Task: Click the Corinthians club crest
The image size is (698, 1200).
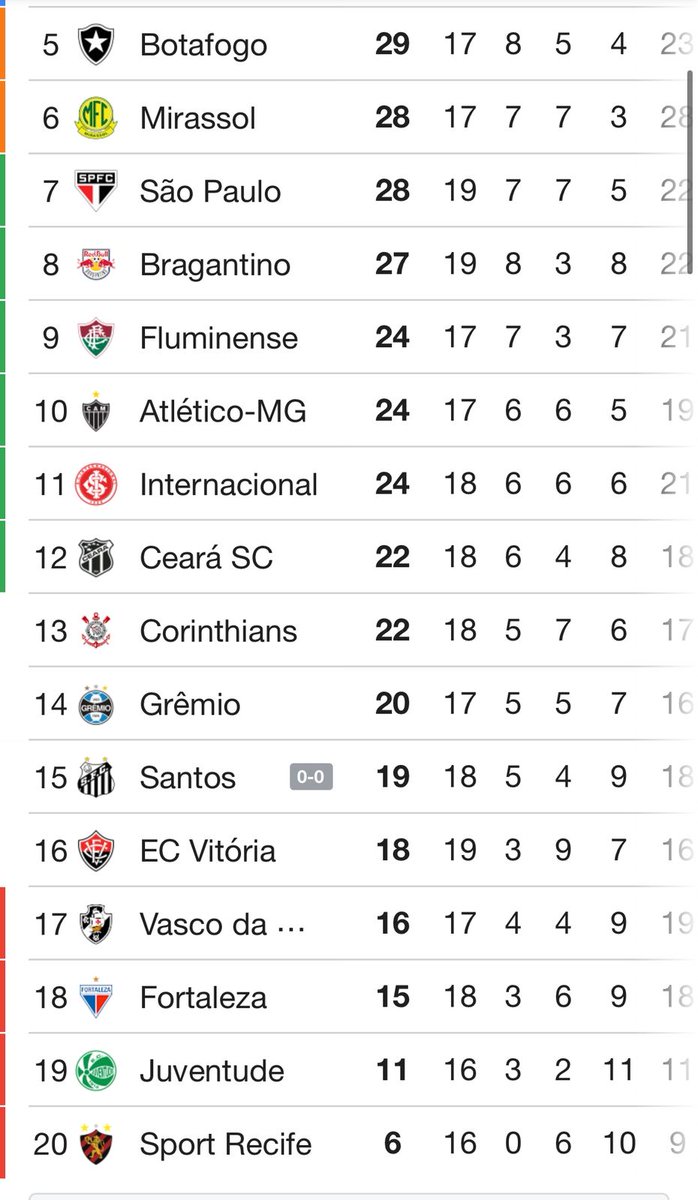Action: pyautogui.click(x=96, y=631)
